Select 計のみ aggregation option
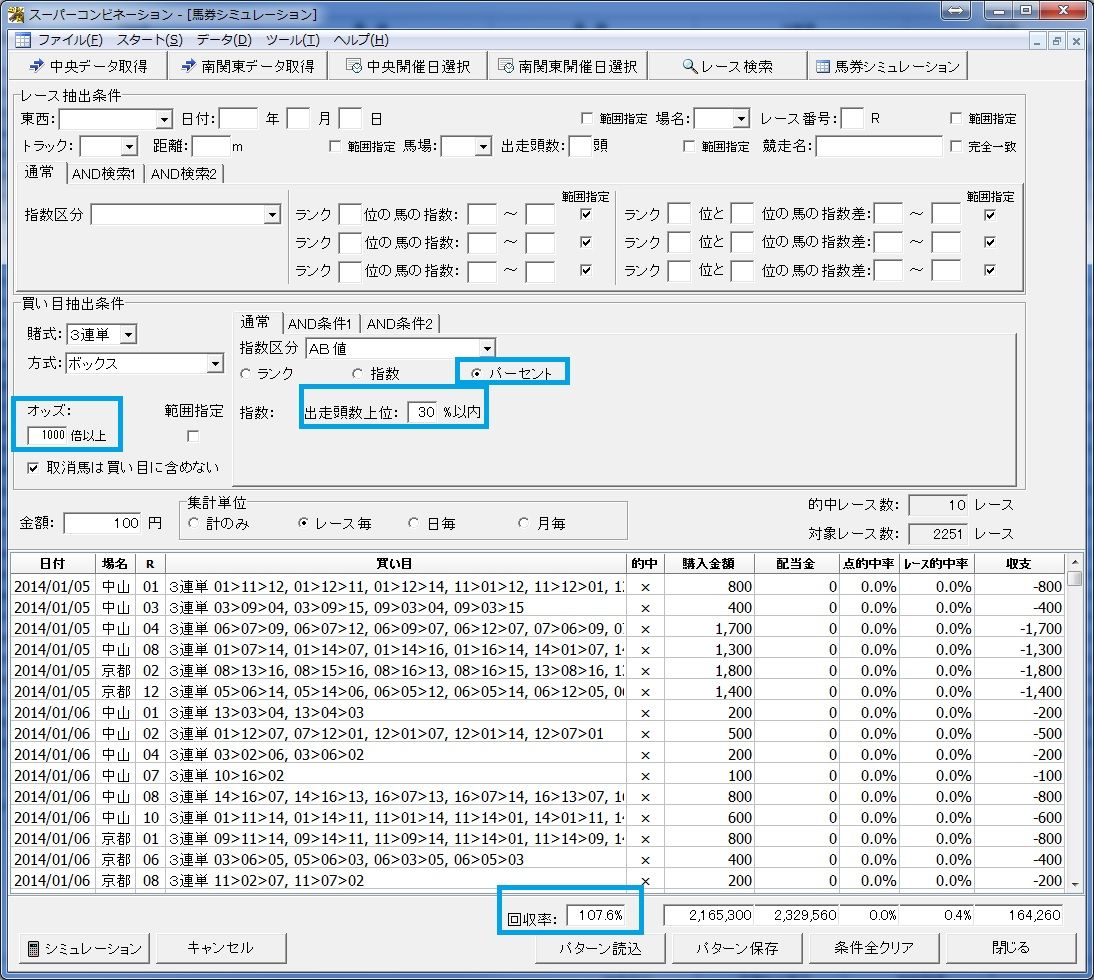The width and height of the screenshot is (1094, 980). [194, 523]
